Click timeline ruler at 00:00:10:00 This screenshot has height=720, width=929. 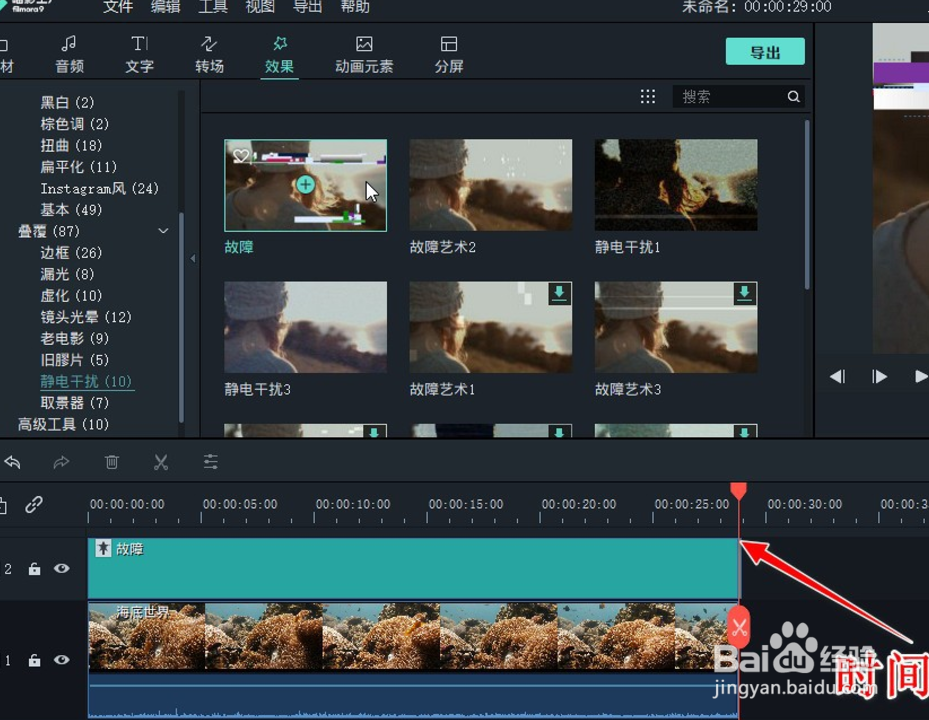tap(353, 505)
